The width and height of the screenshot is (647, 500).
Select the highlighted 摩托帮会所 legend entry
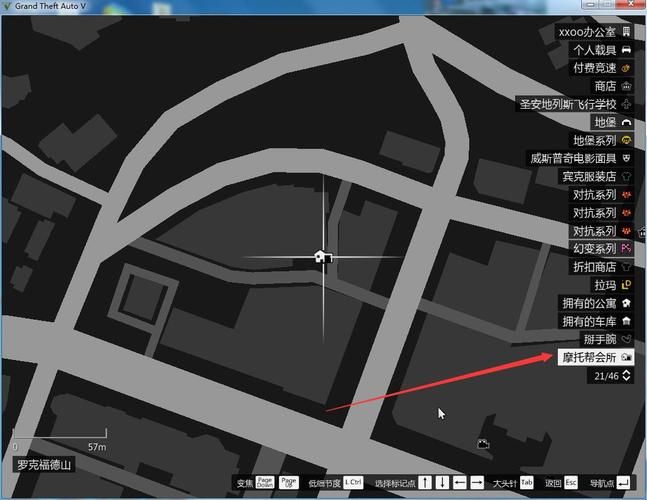(x=596, y=357)
